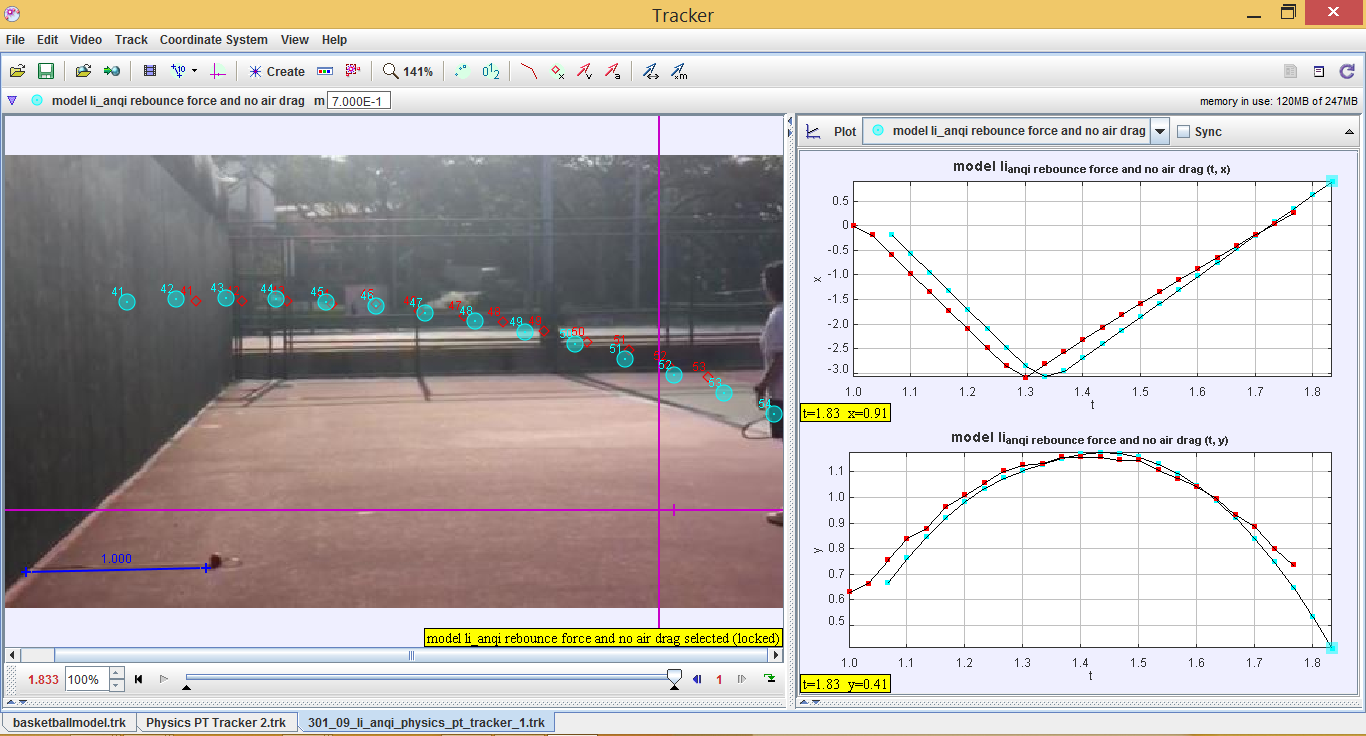Image resolution: width=1366 pixels, height=736 pixels.
Task: Open the video clip settings (filmstrip icon)
Action: (150, 71)
